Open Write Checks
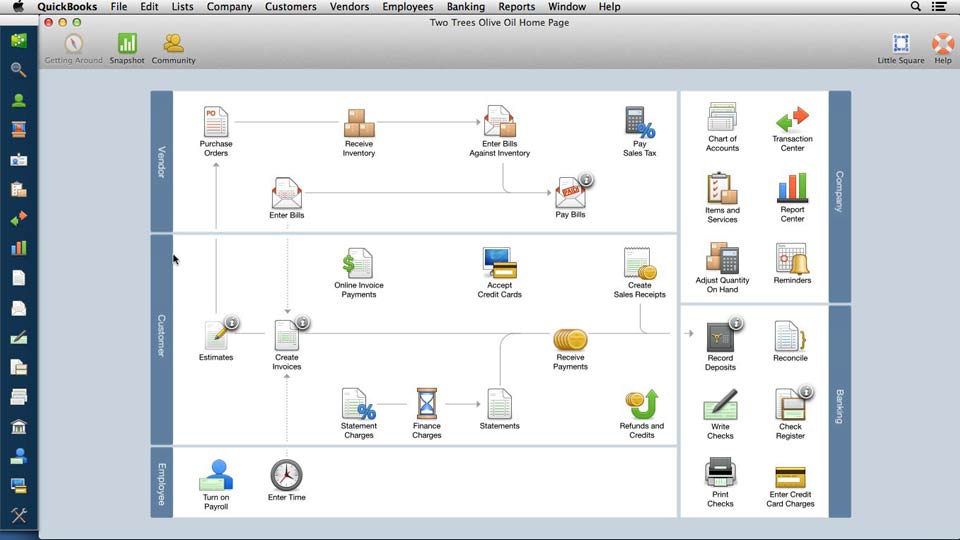 pos(720,404)
